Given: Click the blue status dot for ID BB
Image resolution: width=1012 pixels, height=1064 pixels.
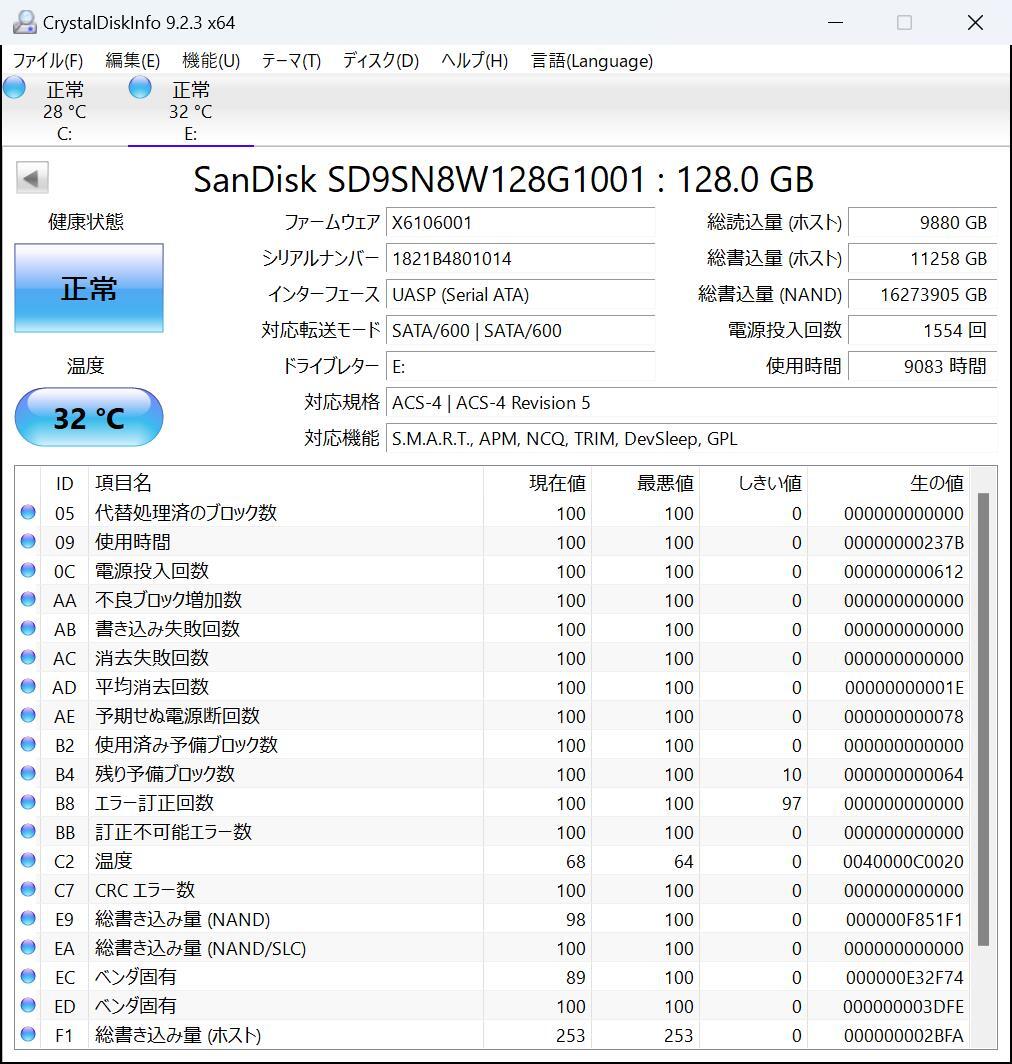Looking at the screenshot, I should pos(28,831).
